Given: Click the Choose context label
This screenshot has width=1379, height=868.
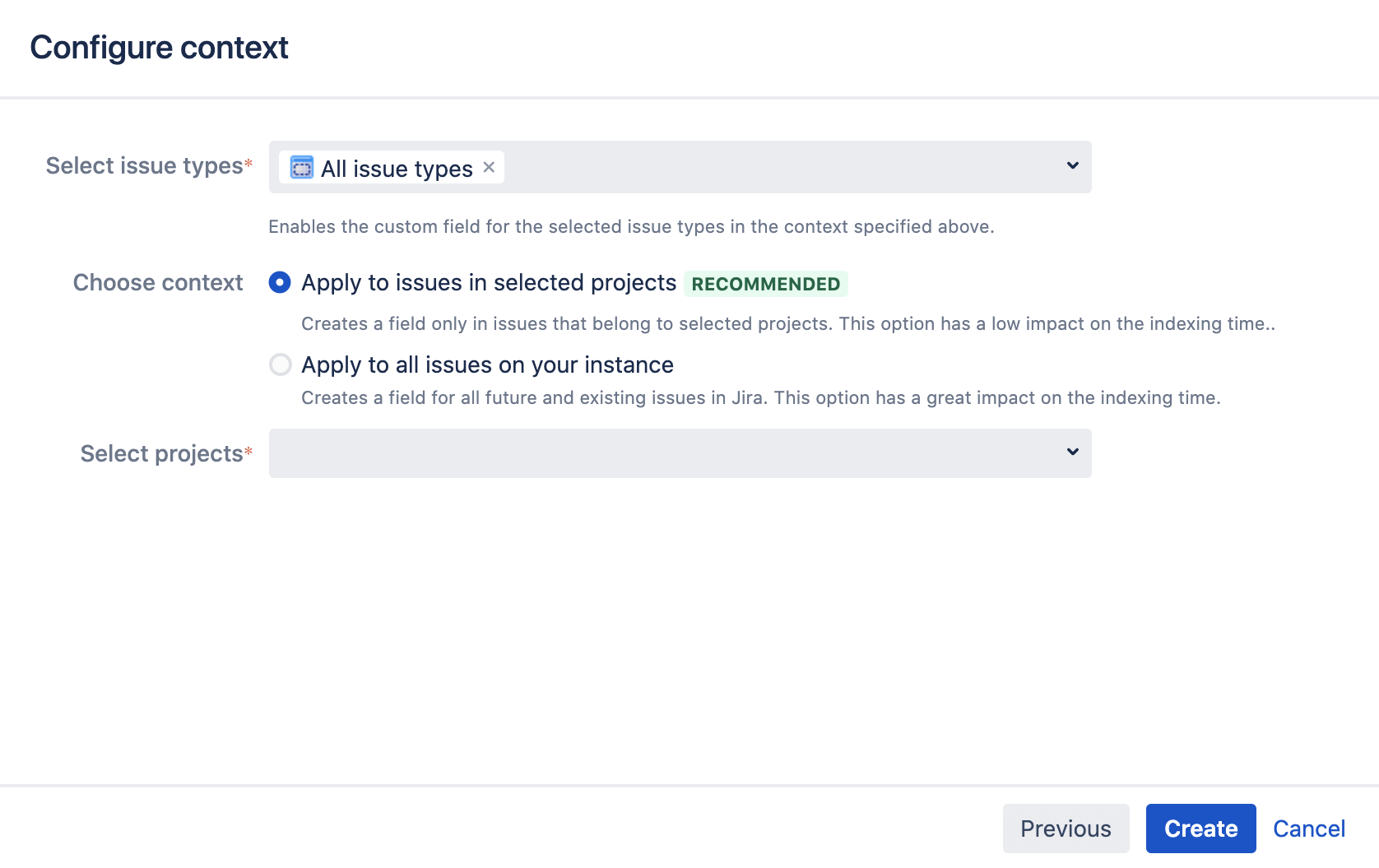Looking at the screenshot, I should 158,282.
